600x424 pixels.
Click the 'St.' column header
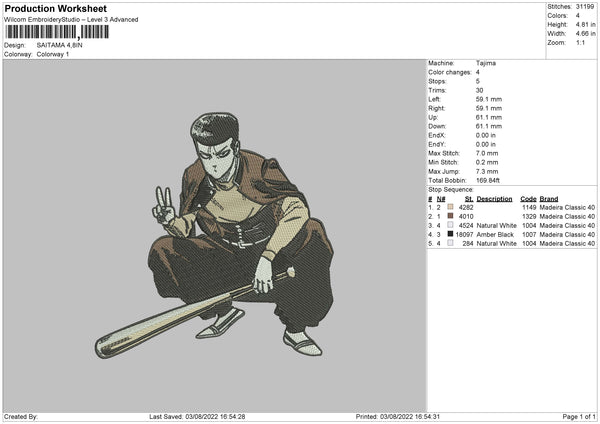tap(469, 199)
